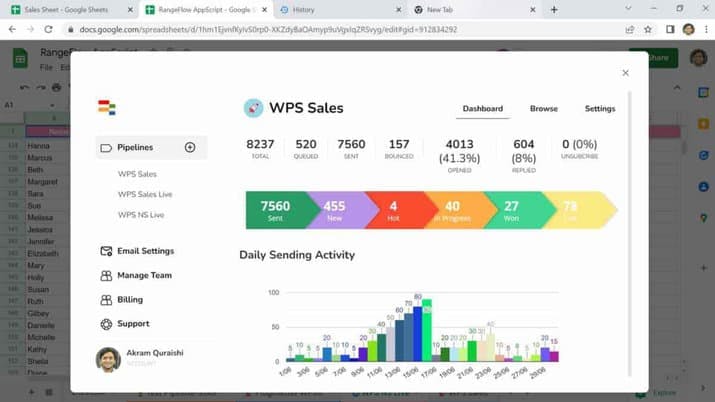Click the 8237 Total stat
The width and height of the screenshot is (715, 402).
(x=260, y=149)
